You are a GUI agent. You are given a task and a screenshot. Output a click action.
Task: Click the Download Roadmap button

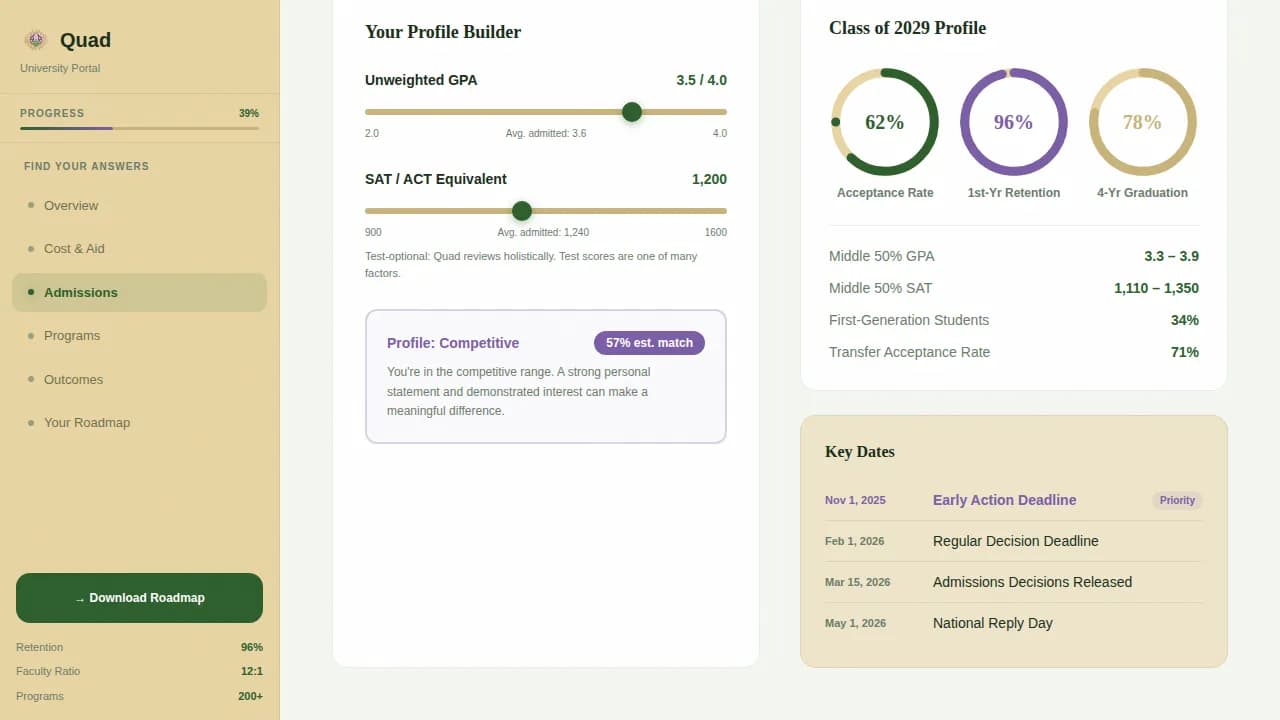click(139, 598)
